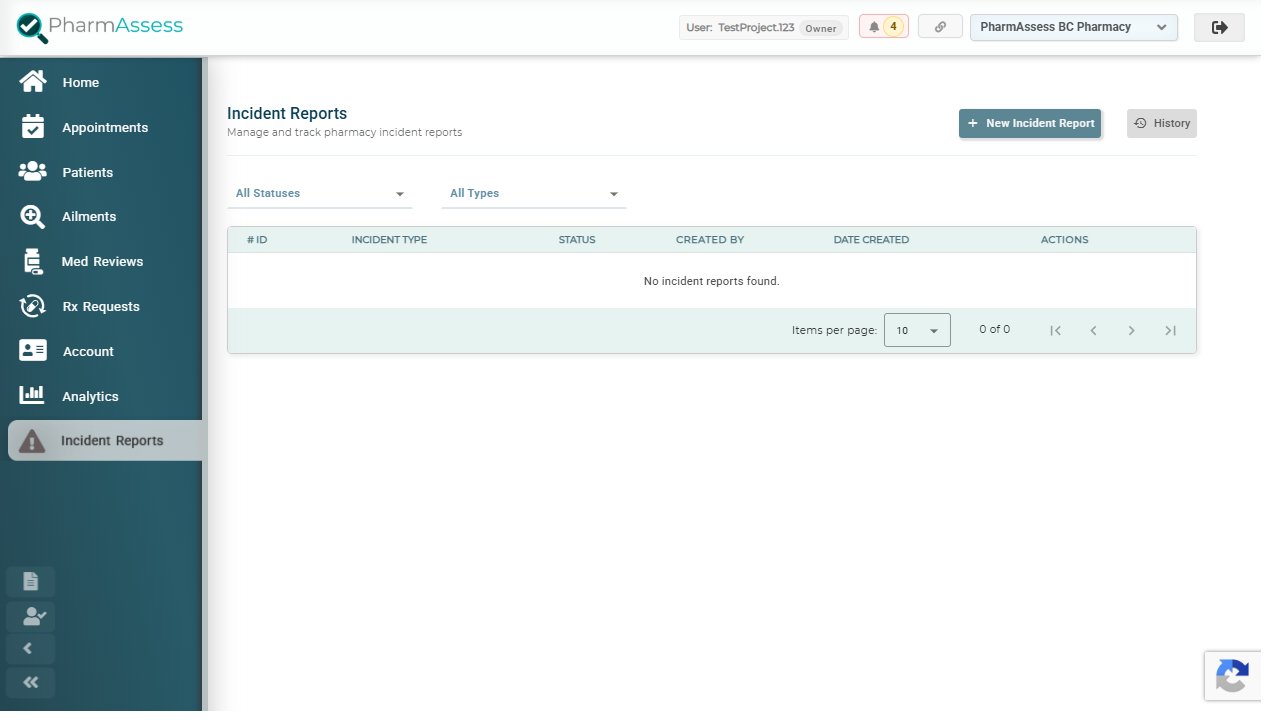Click the document icon in sidebar bottom

point(30,581)
